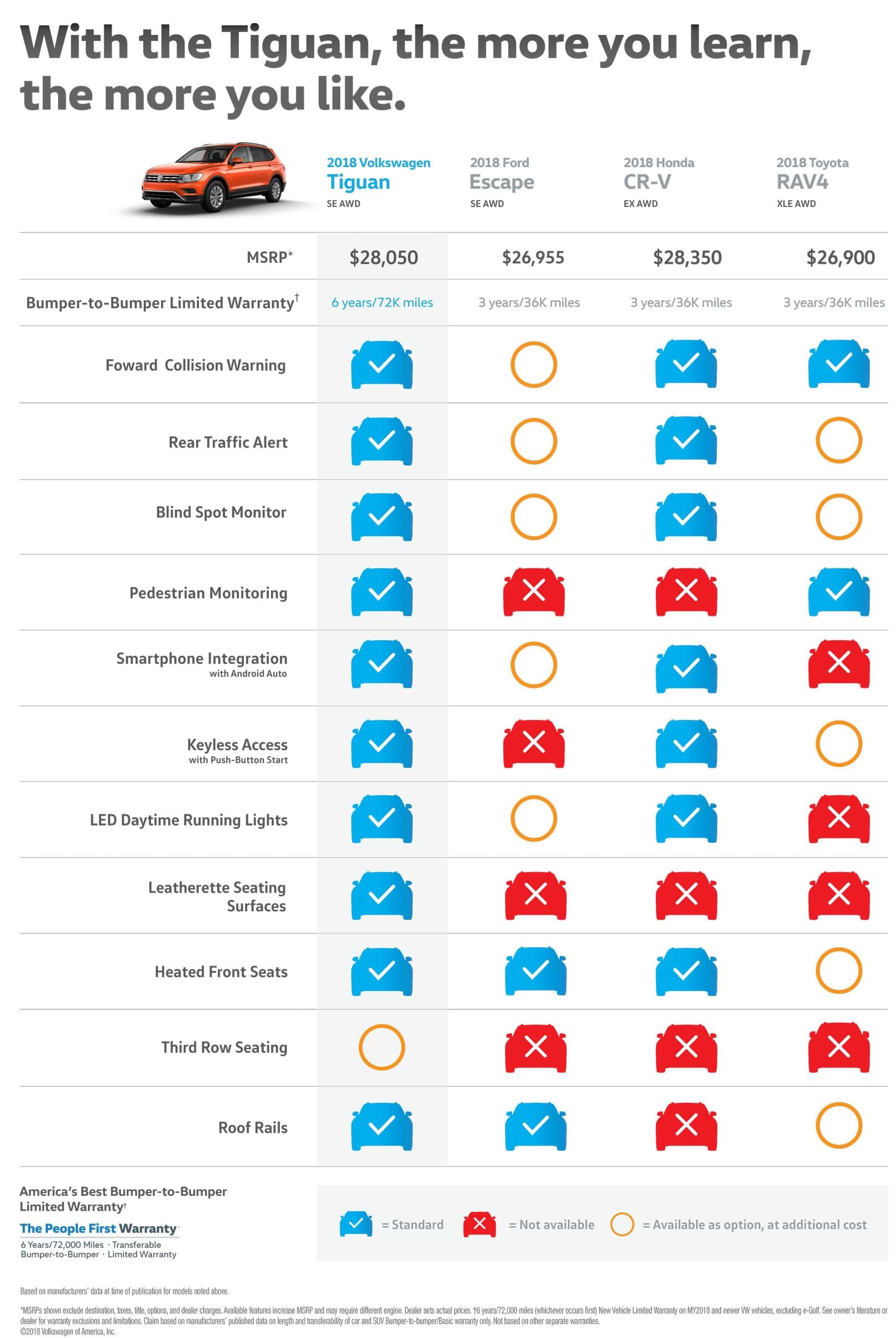Click Tiguan's Third Row Seating orange circle

[x=382, y=1046]
